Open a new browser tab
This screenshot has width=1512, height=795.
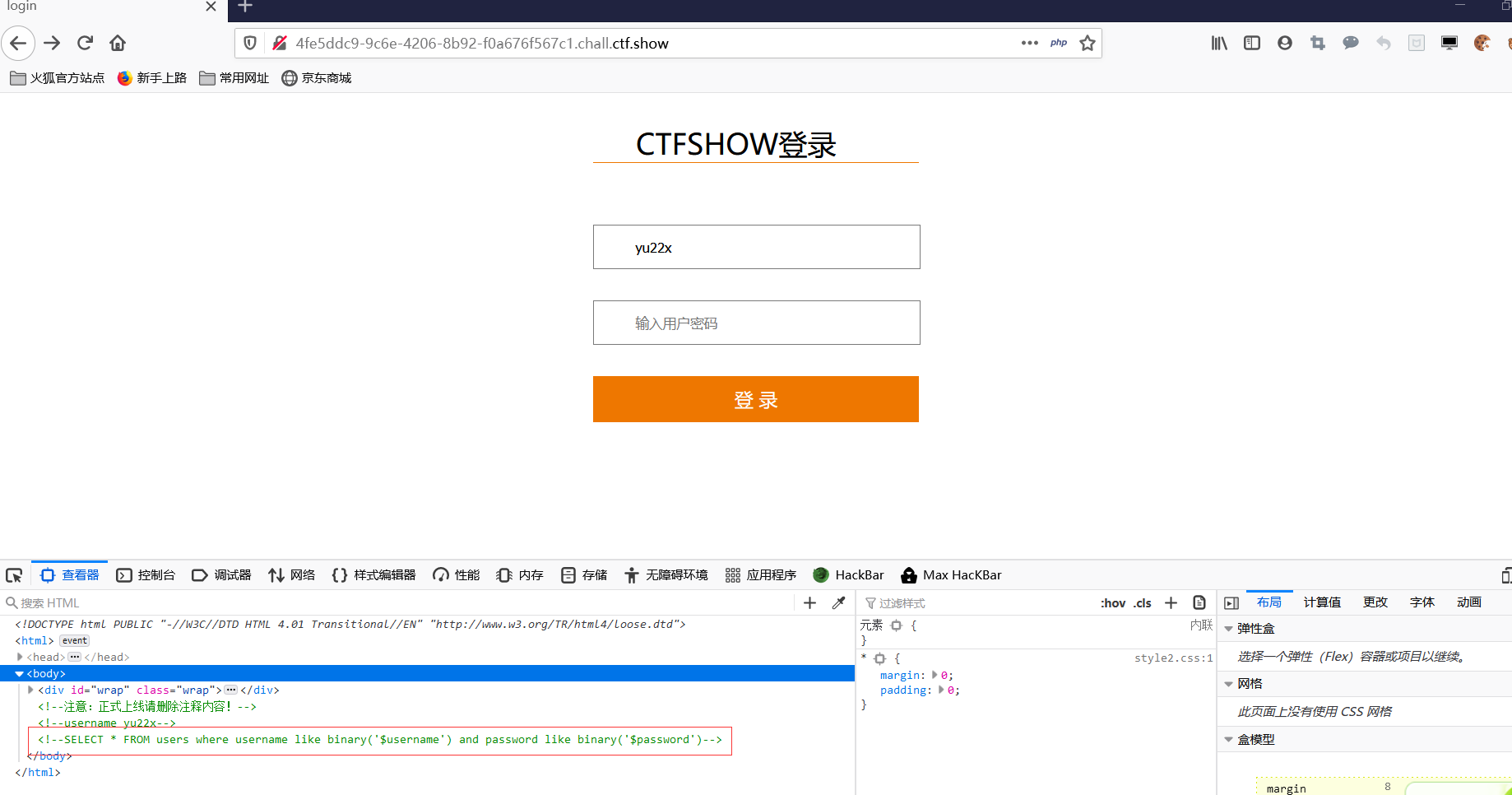245,7
